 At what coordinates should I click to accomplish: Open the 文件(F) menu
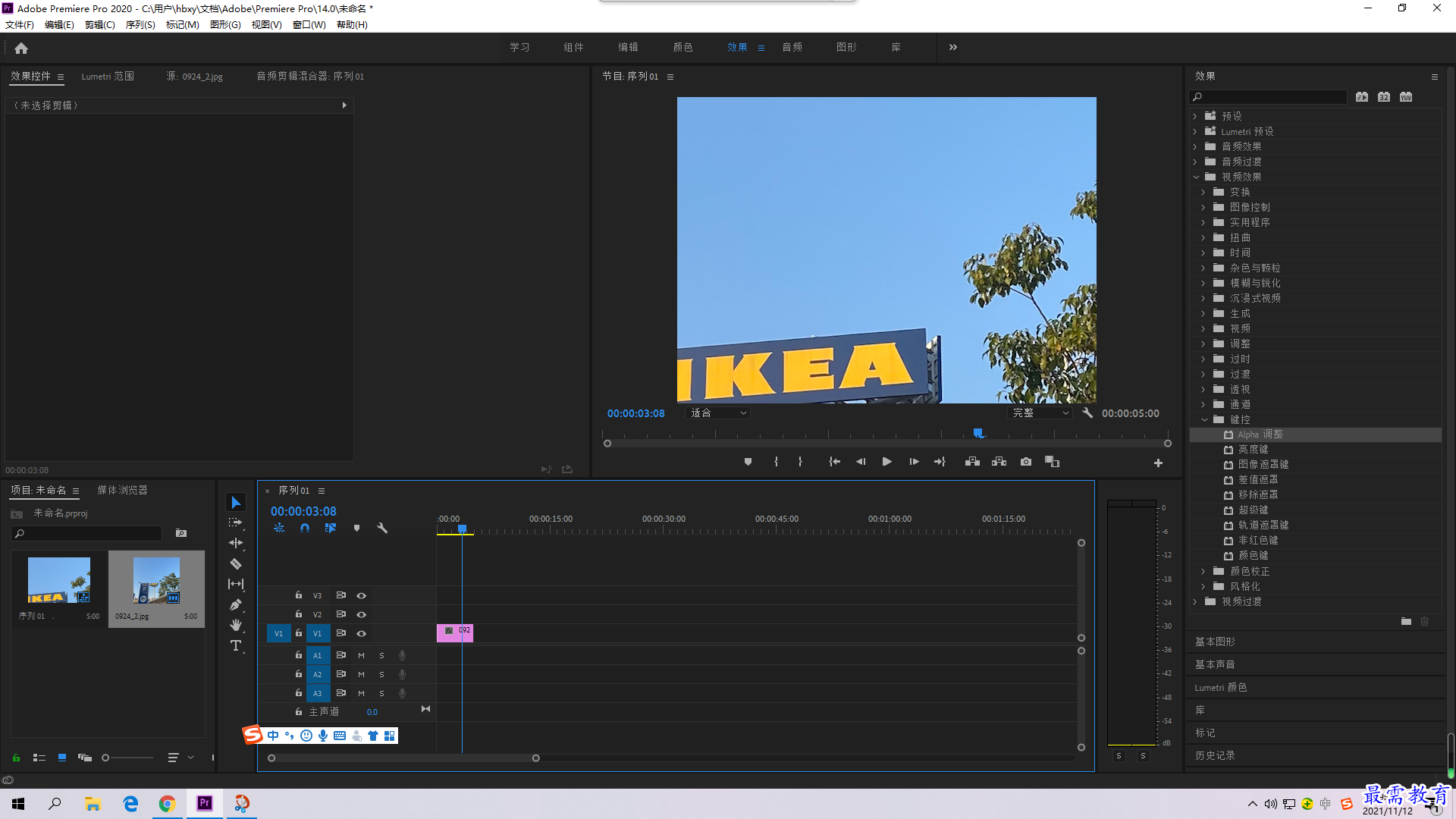point(20,25)
